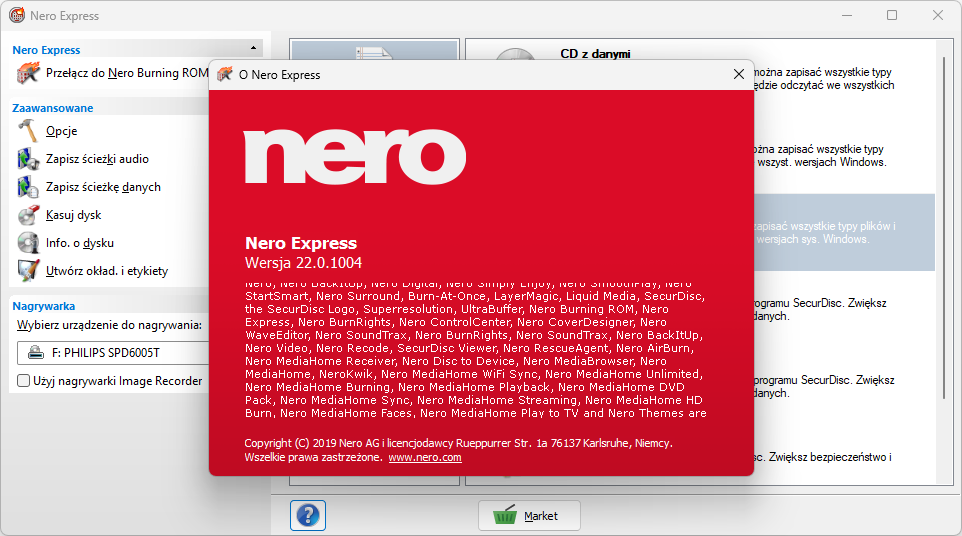Select the Opcje entry
This screenshot has width=962, height=536.
[61, 131]
